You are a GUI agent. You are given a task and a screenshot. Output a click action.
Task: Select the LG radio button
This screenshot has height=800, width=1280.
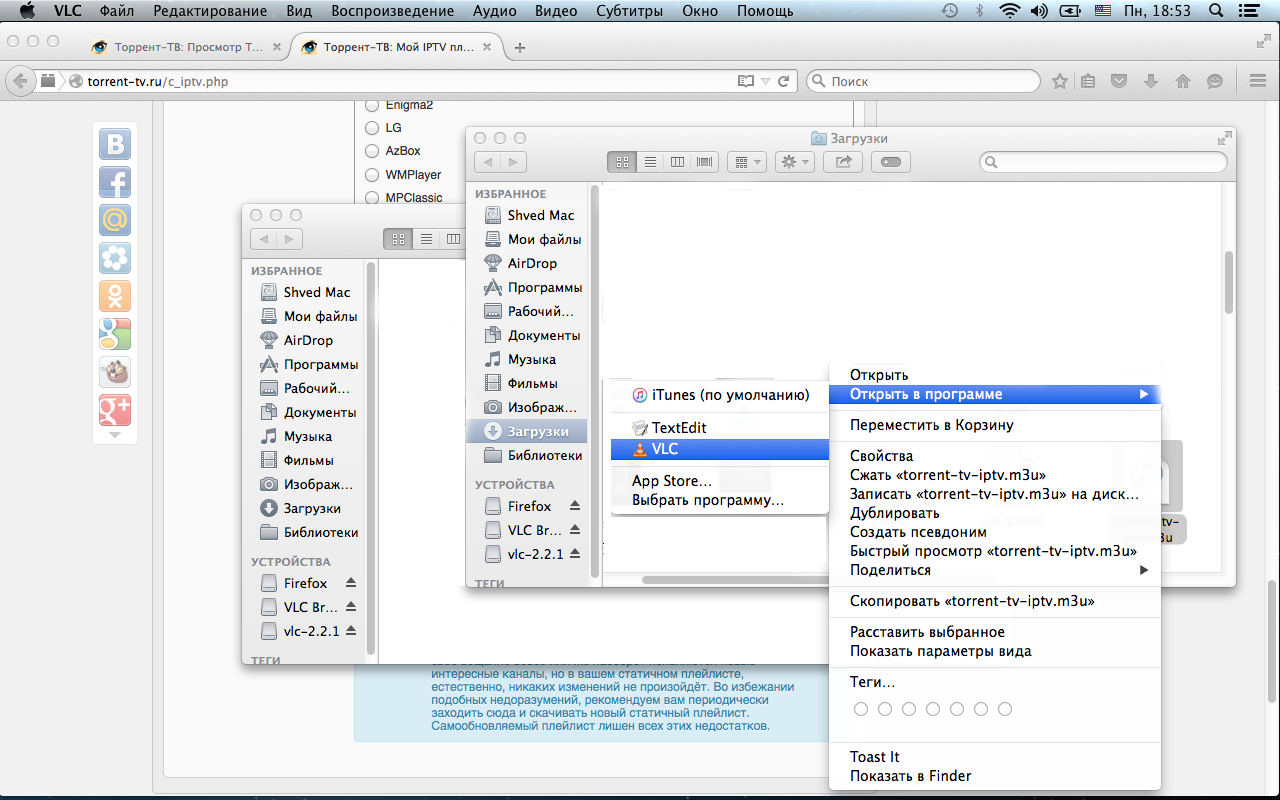(x=372, y=128)
